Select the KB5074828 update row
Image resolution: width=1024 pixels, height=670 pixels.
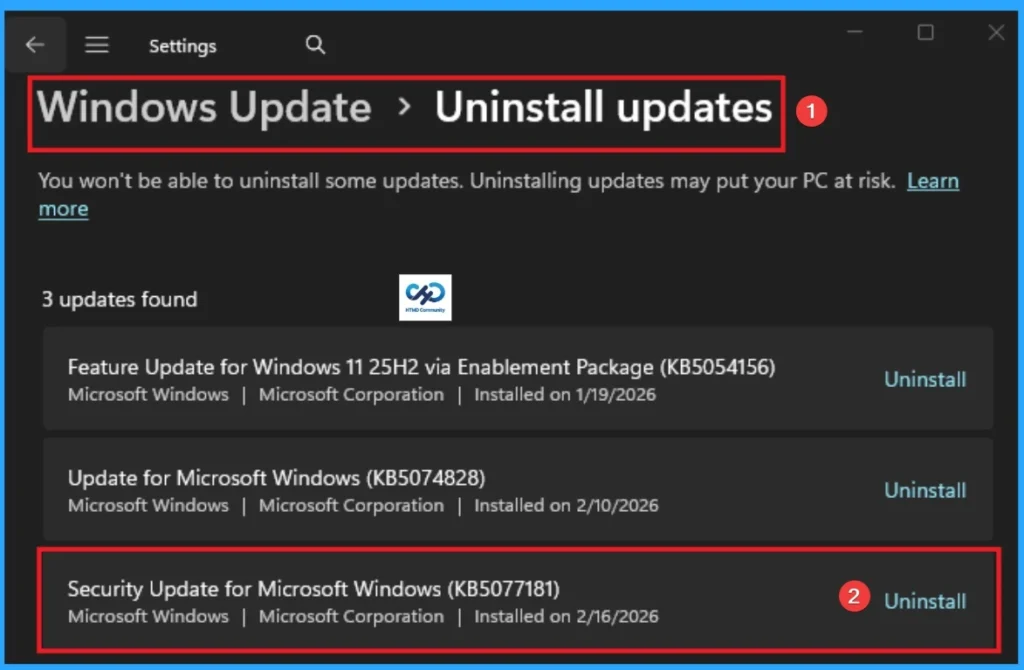click(275, 478)
